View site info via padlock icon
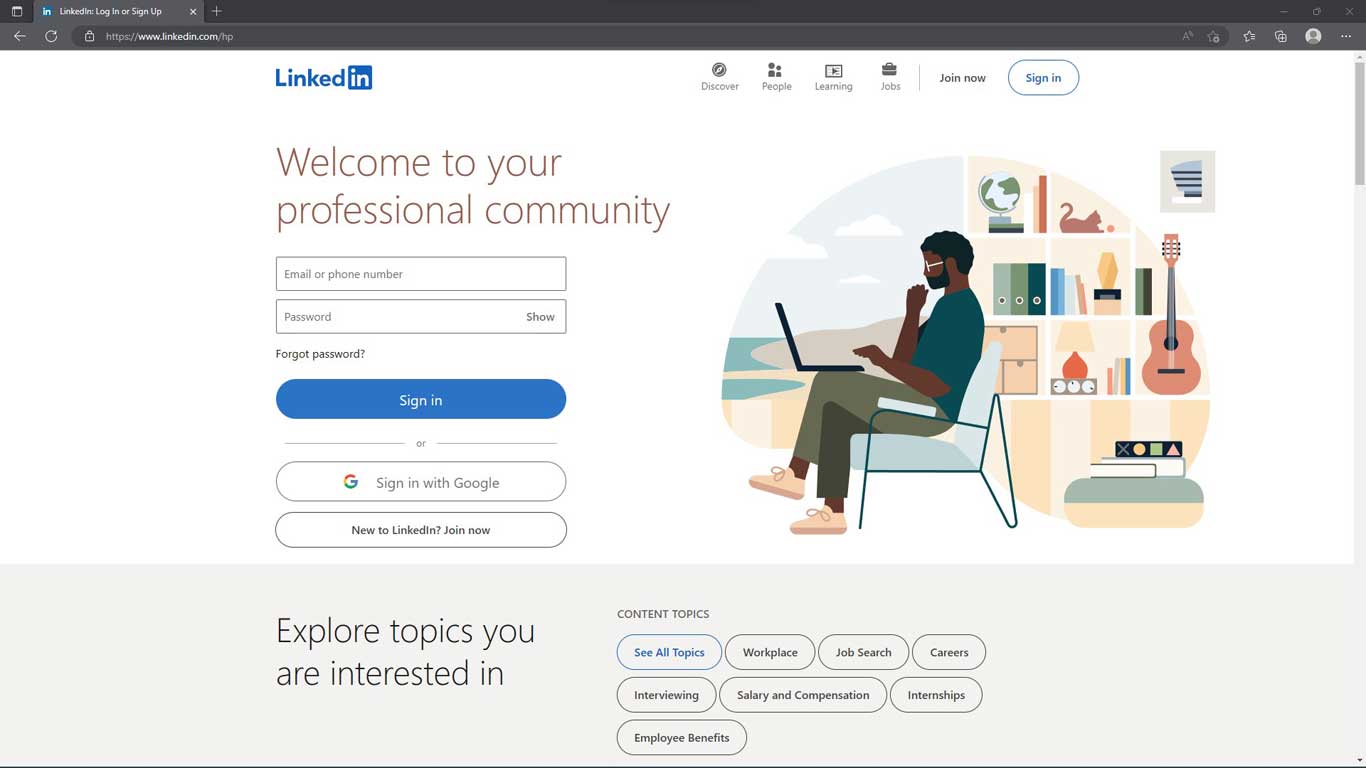This screenshot has height=768, width=1366. 89,36
